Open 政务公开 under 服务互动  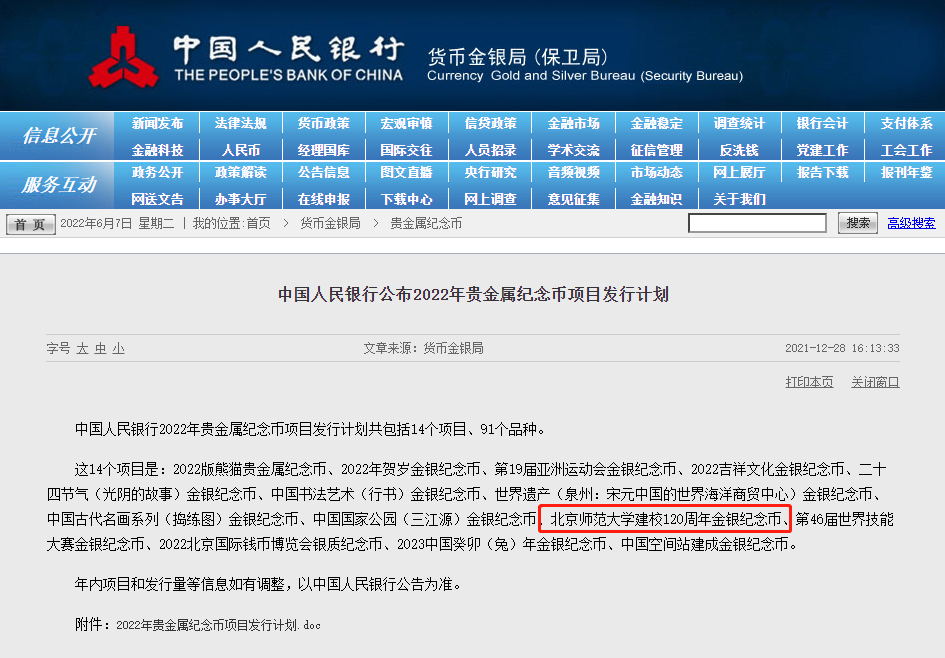(x=157, y=172)
